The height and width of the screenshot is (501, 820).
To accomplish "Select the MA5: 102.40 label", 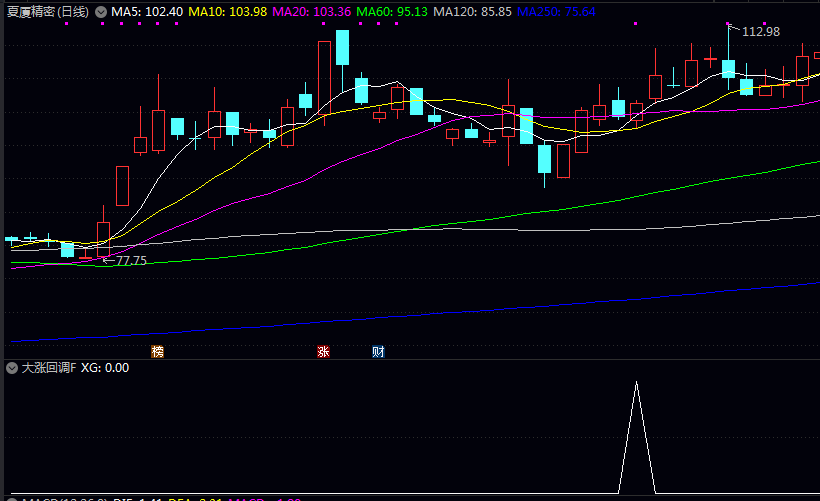I will [x=147, y=12].
